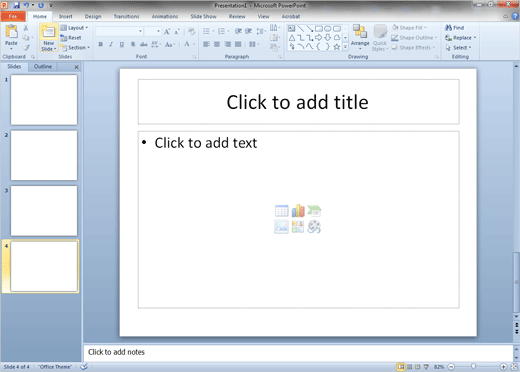Open the Change Case dropdown
The height and width of the screenshot is (372, 520).
[x=170, y=44]
